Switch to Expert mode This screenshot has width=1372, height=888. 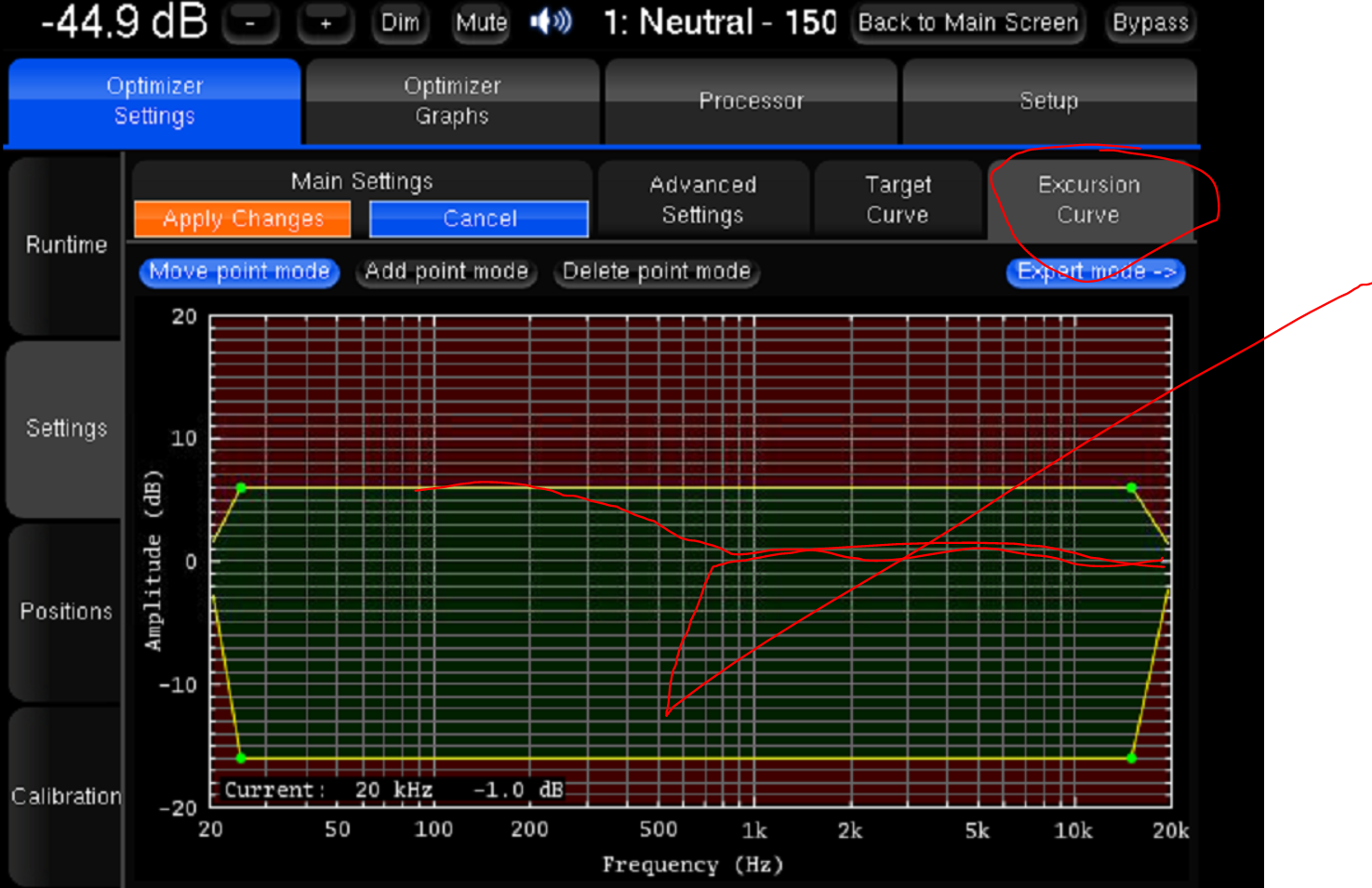coord(1096,272)
